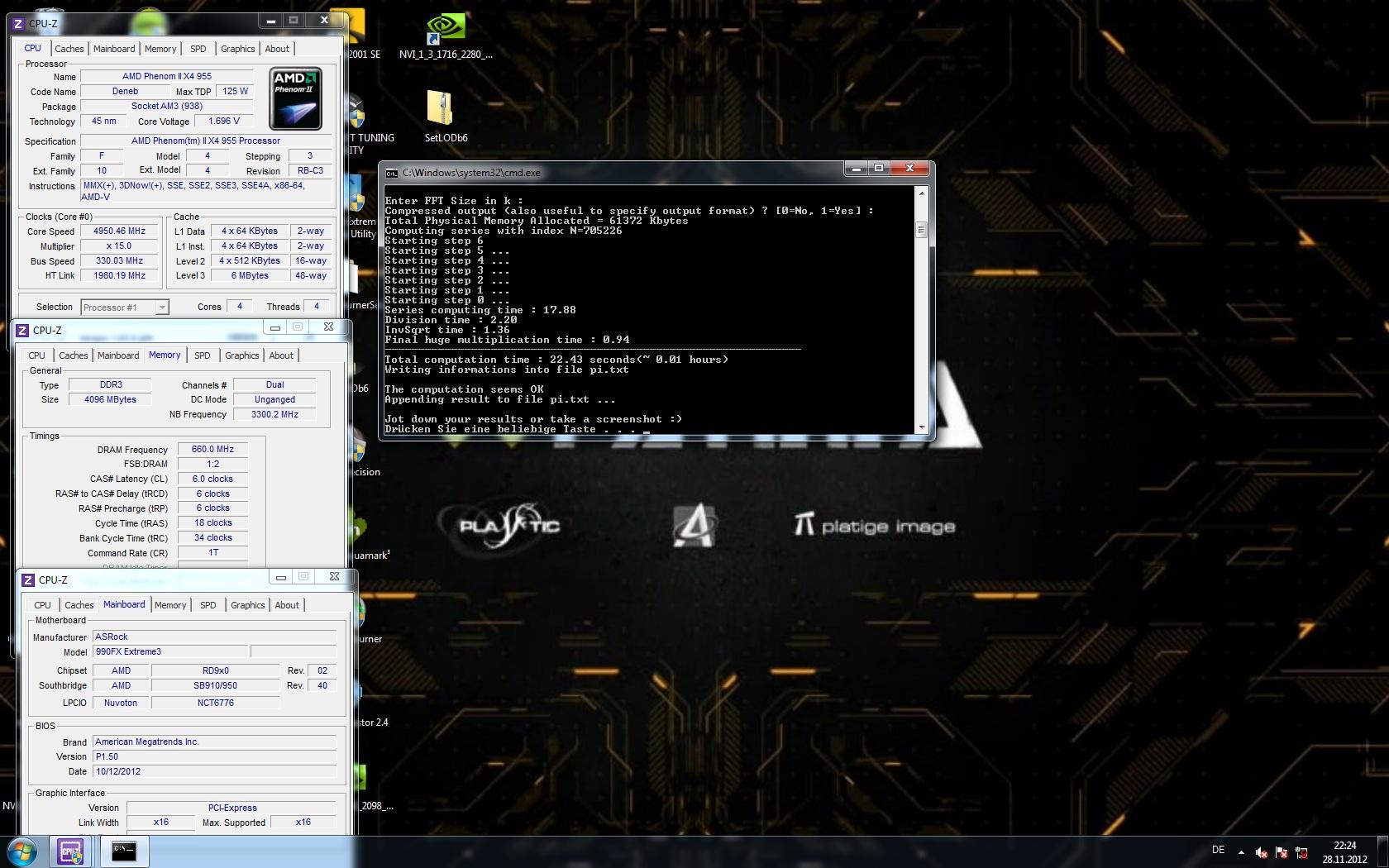Click the CPU-Z logo in the Mainboard window title

tap(28, 580)
